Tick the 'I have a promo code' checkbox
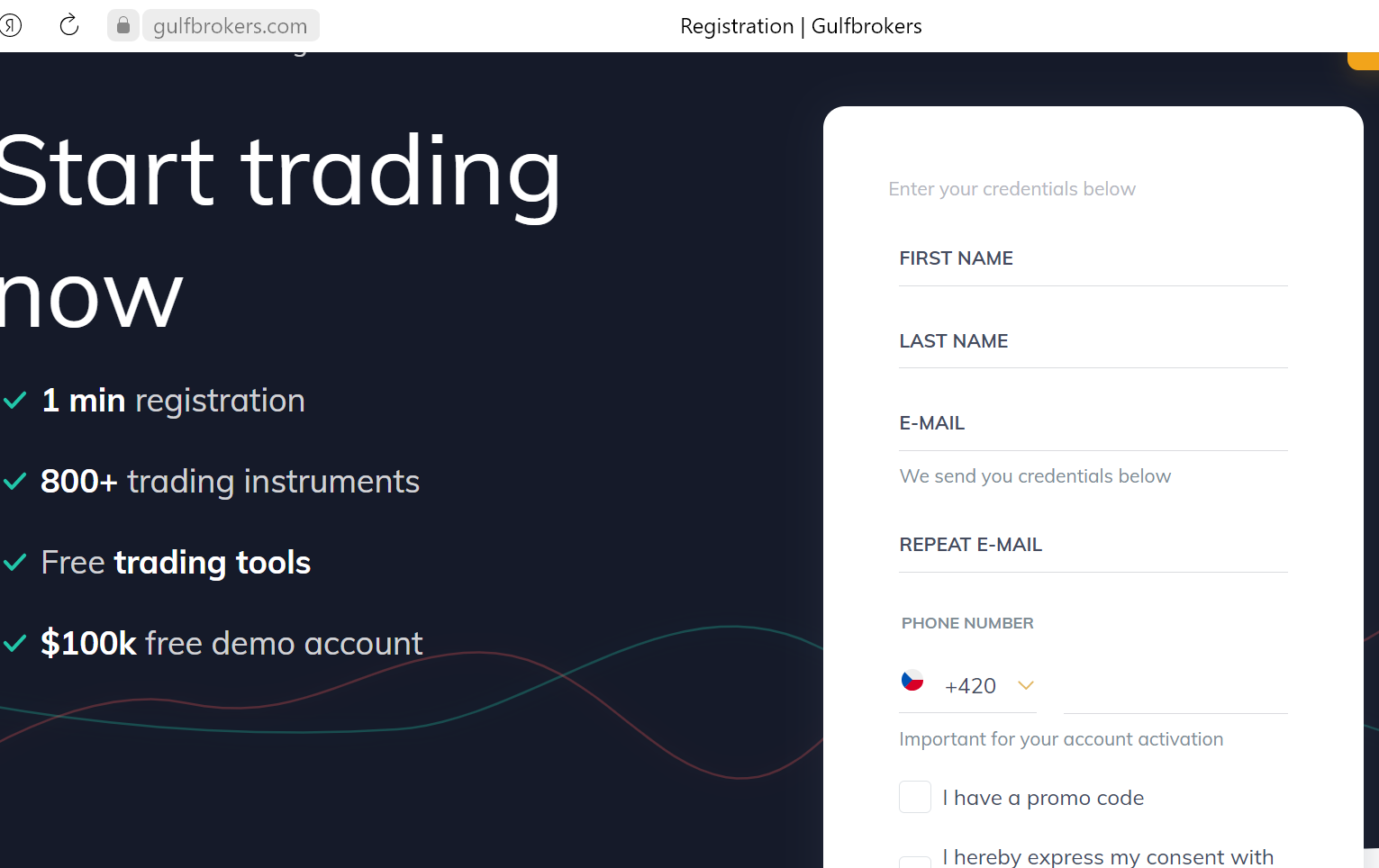 pyautogui.click(x=915, y=797)
